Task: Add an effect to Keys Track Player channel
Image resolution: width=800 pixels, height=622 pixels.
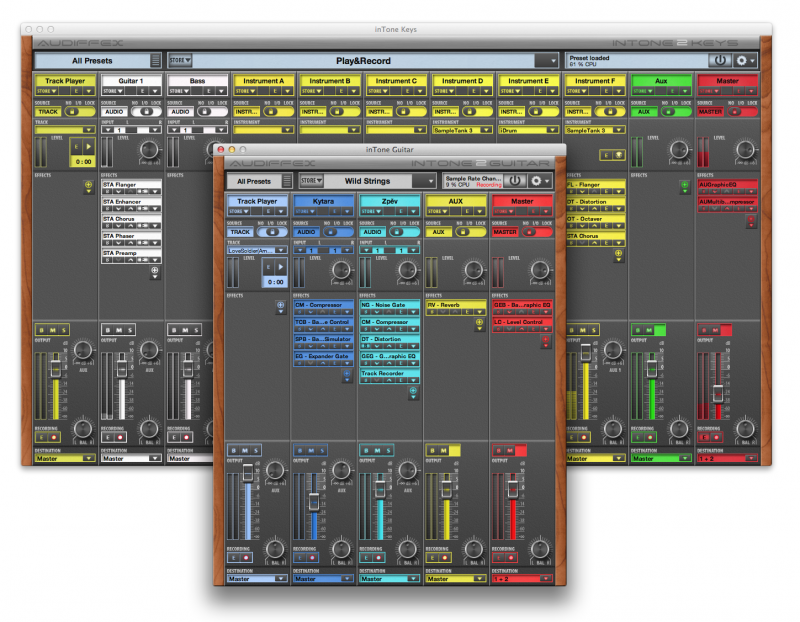Action: (x=88, y=185)
